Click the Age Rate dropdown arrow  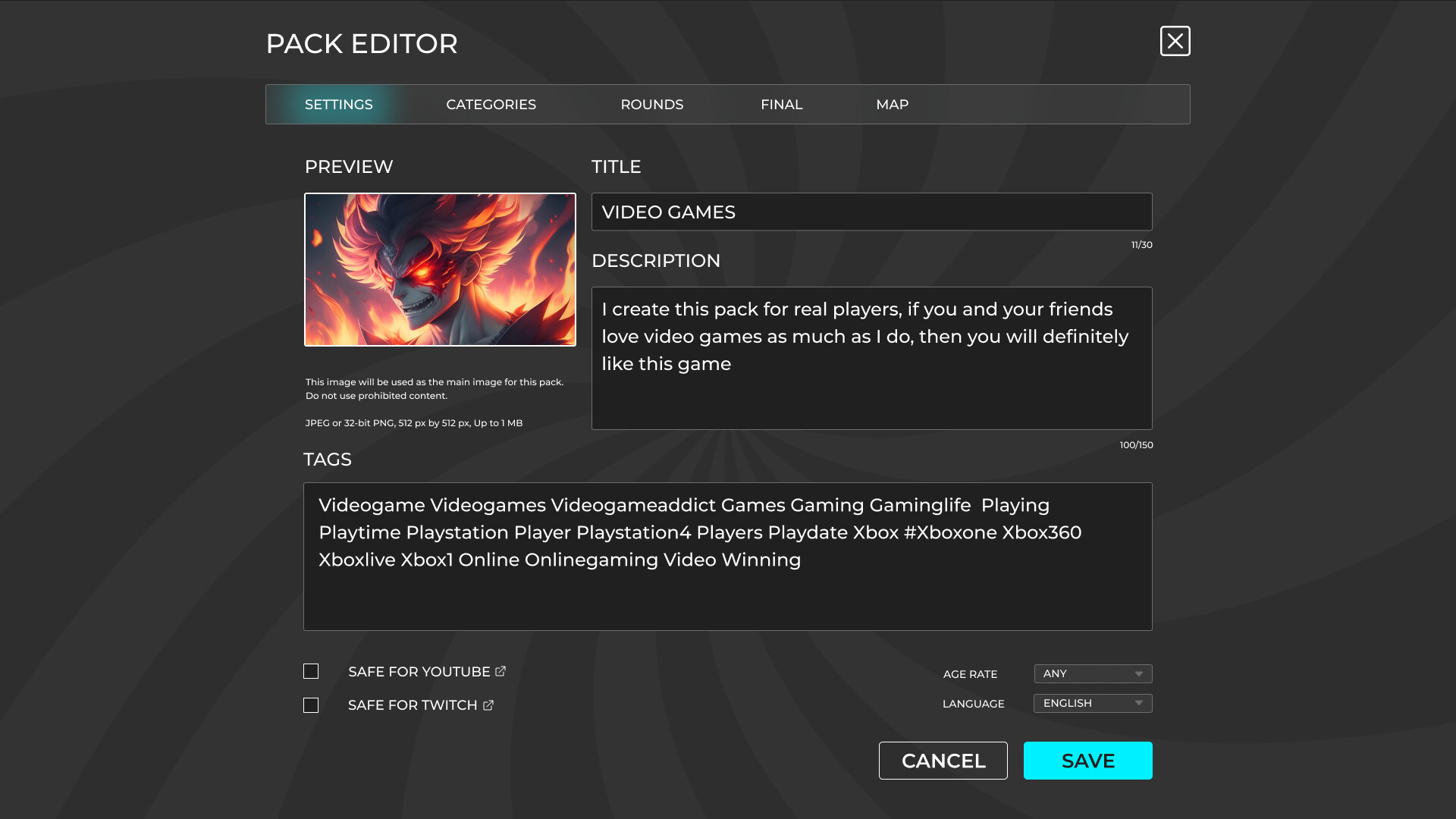coord(1138,673)
